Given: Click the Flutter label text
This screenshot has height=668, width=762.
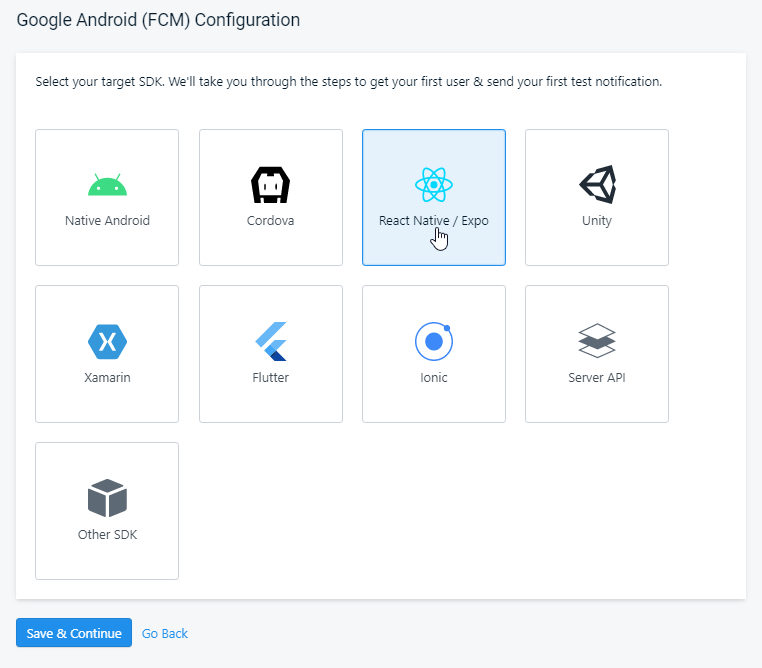Looking at the screenshot, I should click(271, 377).
